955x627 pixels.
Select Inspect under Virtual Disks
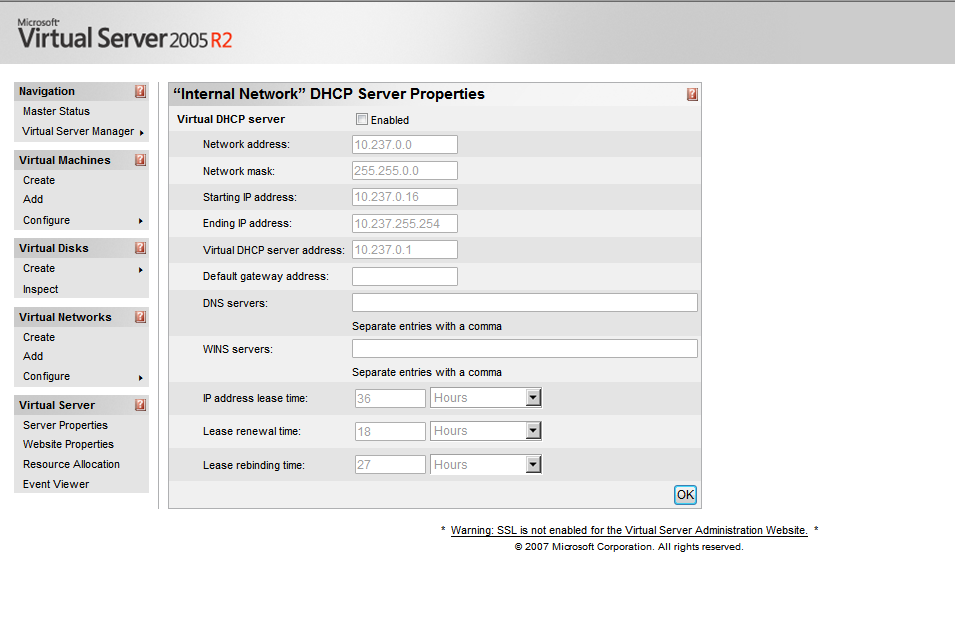[x=41, y=289]
